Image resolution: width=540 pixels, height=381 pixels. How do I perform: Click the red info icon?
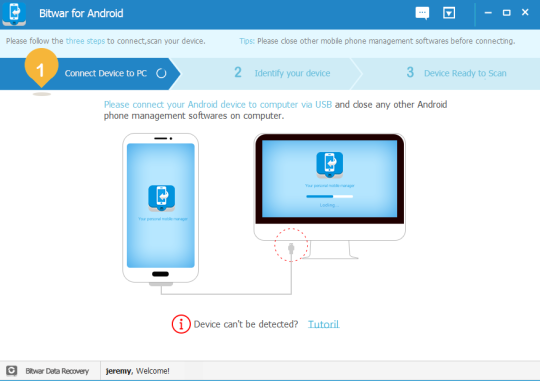[181, 324]
